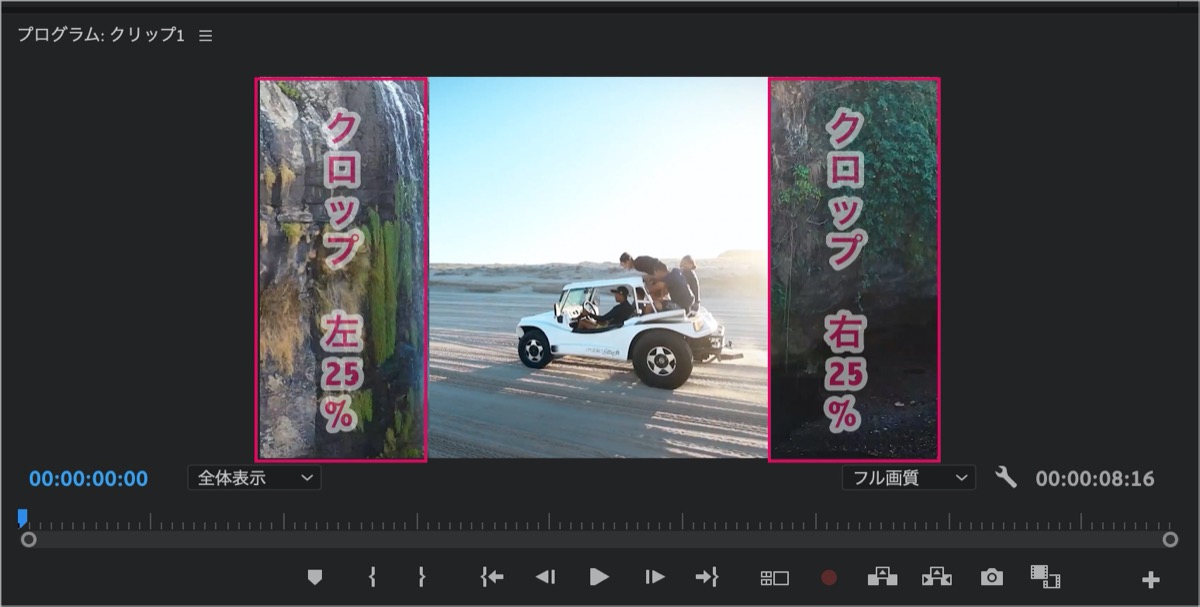Screen dimensions: 1200x607
Task: Click the left zoom scroll bar handle
Action: [29, 539]
